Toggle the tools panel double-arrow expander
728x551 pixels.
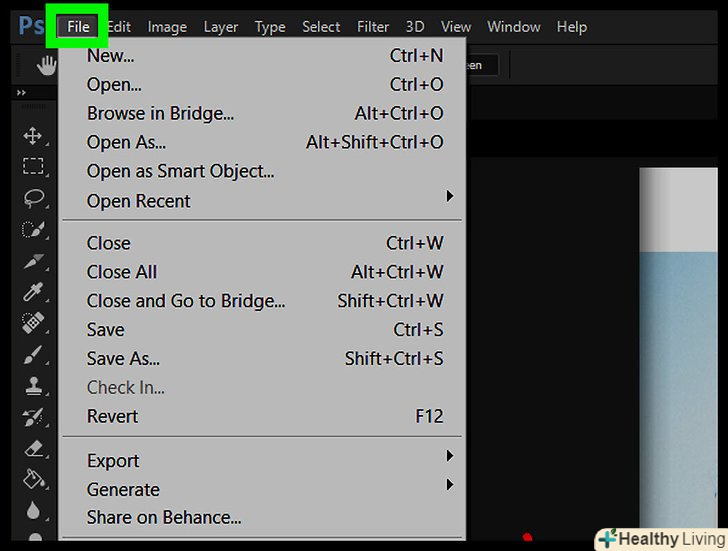point(22,94)
